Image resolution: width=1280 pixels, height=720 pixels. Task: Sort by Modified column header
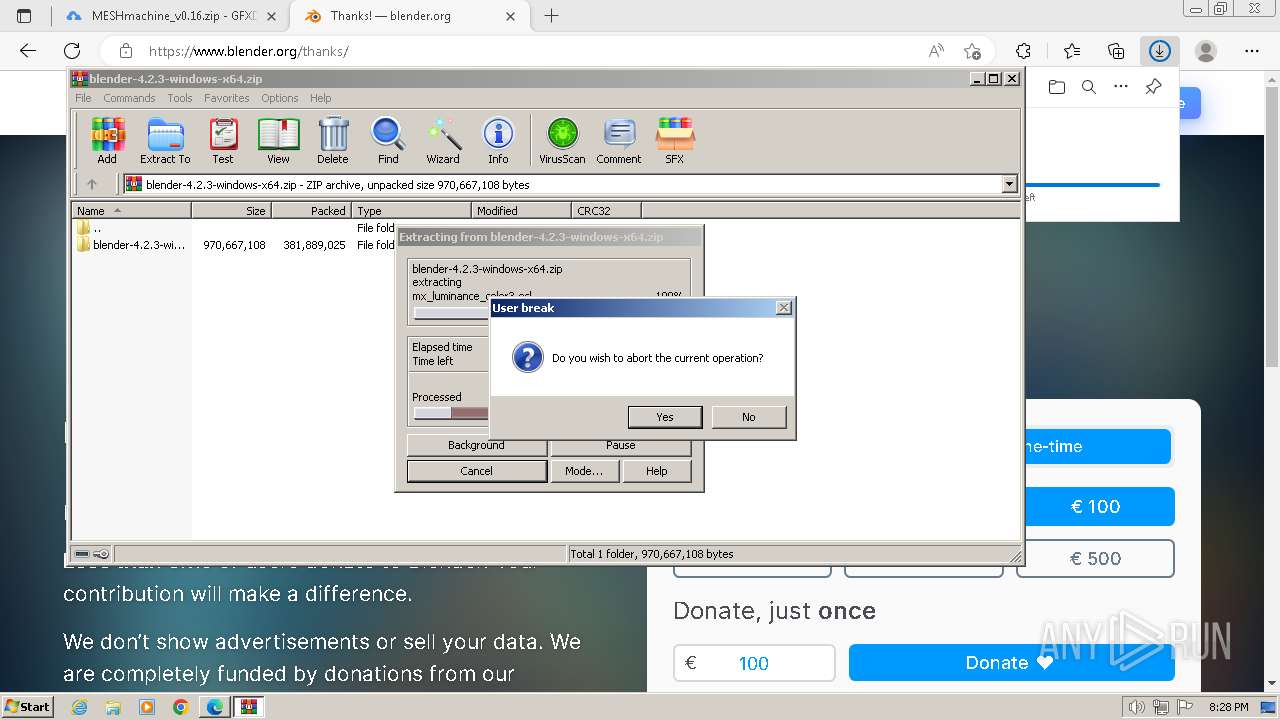point(521,210)
